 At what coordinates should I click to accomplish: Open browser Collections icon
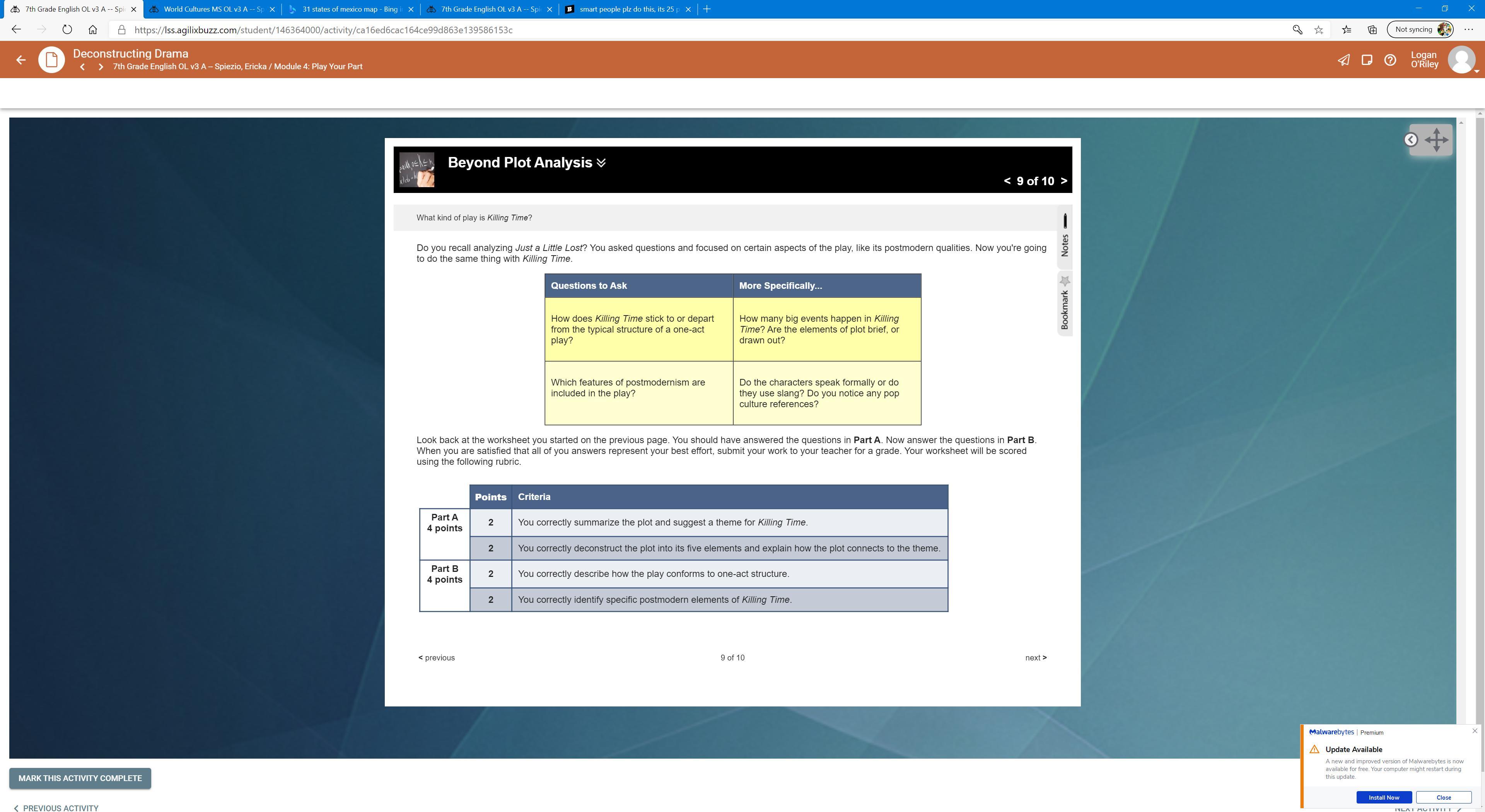click(x=1372, y=29)
